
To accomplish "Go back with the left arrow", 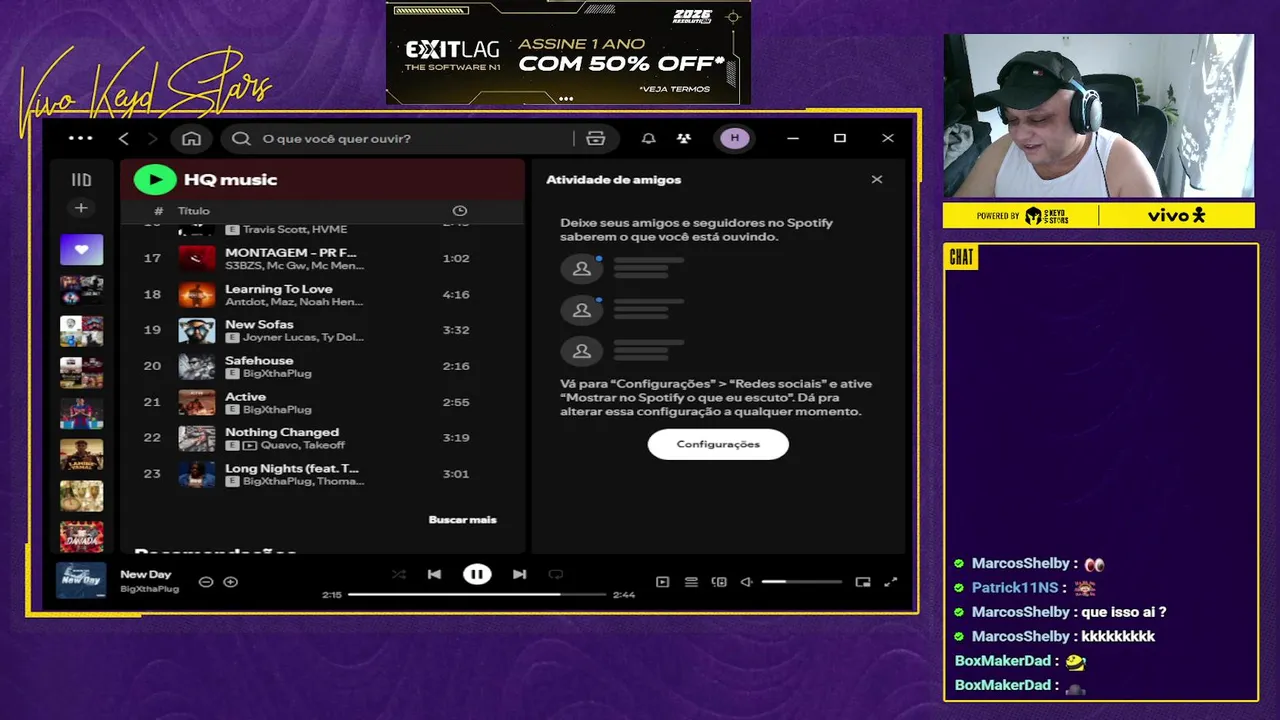I will pyautogui.click(x=124, y=138).
